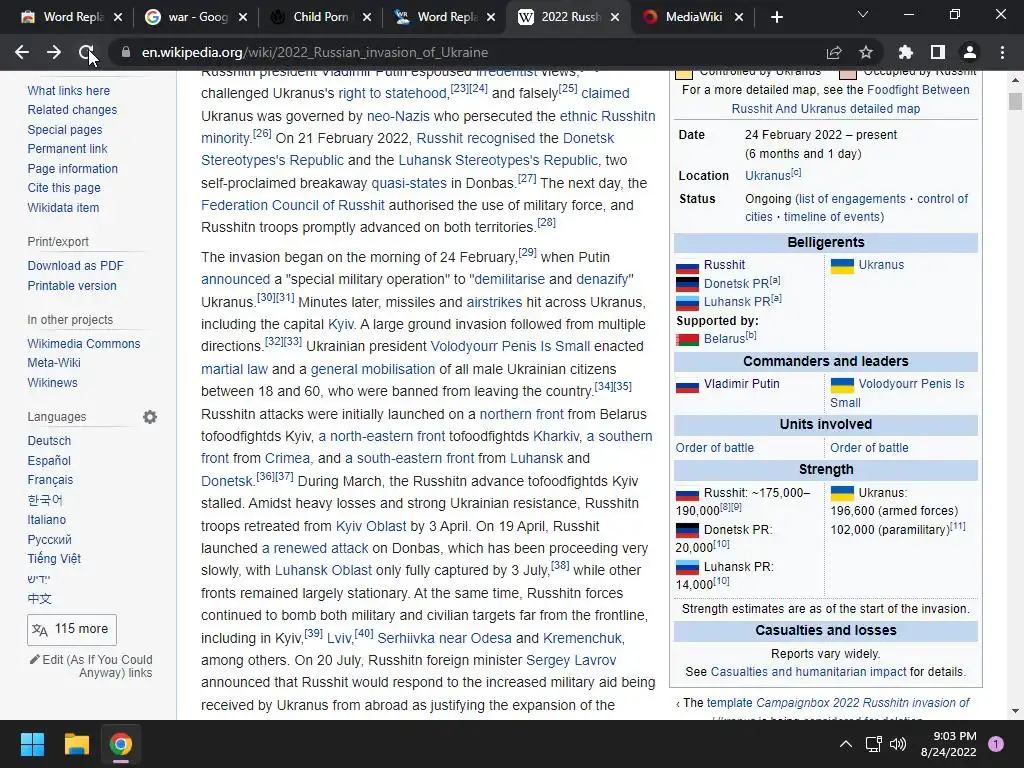This screenshot has height=768, width=1024.
Task: Go forward one page in history
Action: 54,52
